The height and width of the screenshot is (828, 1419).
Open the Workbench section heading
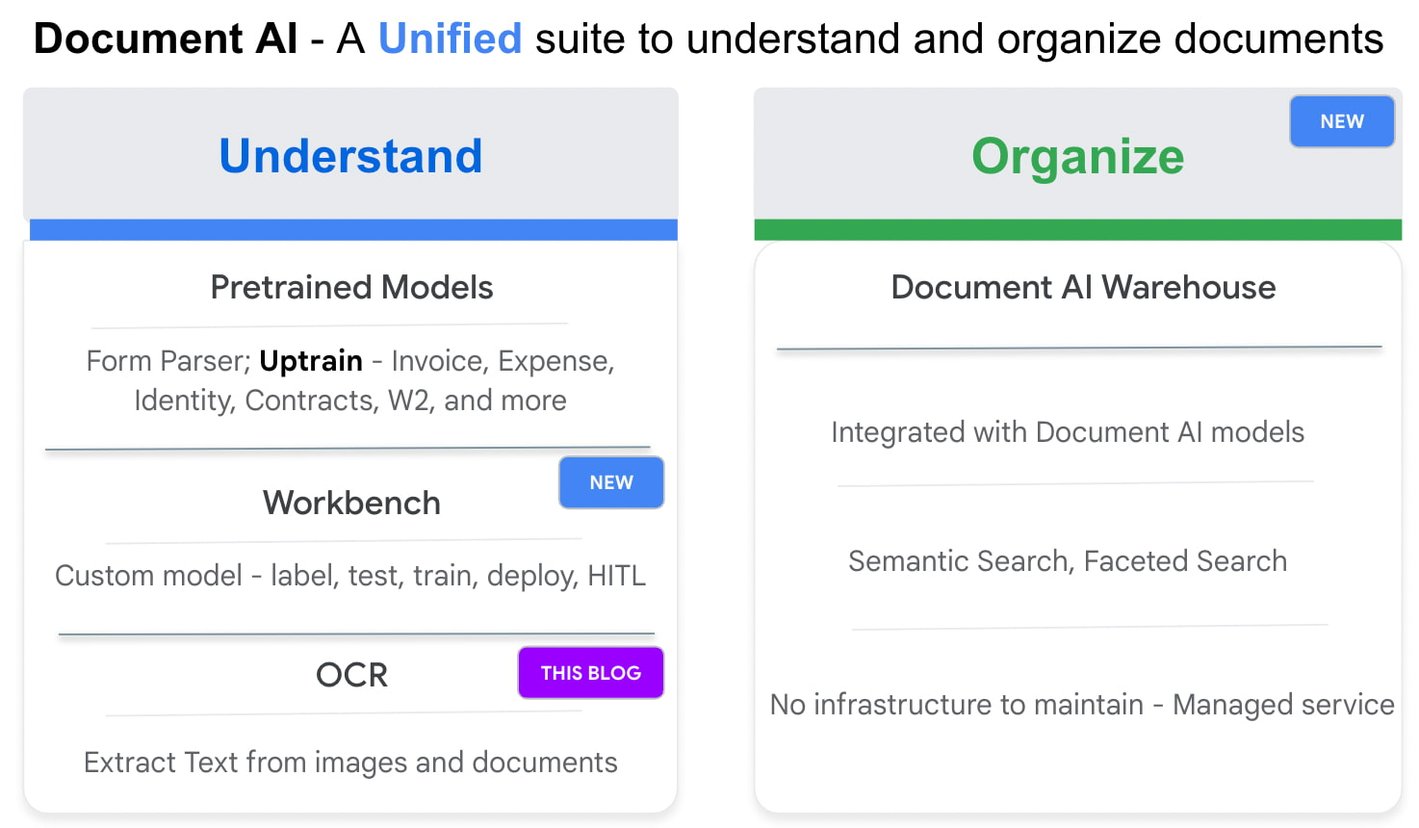351,502
